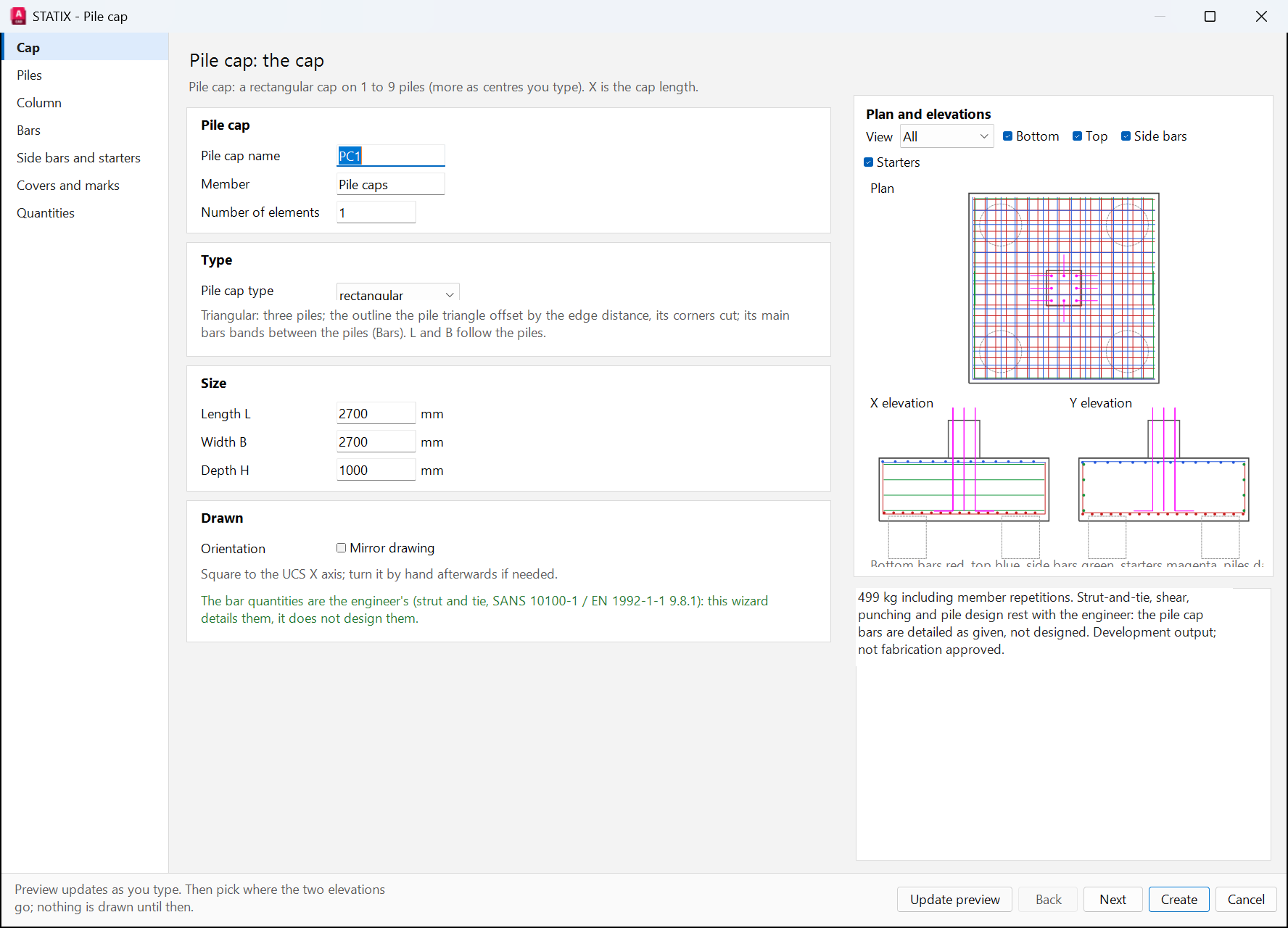The height and width of the screenshot is (928, 1288).
Task: Click the 499 kg quantities summary text
Action: (x=1037, y=623)
